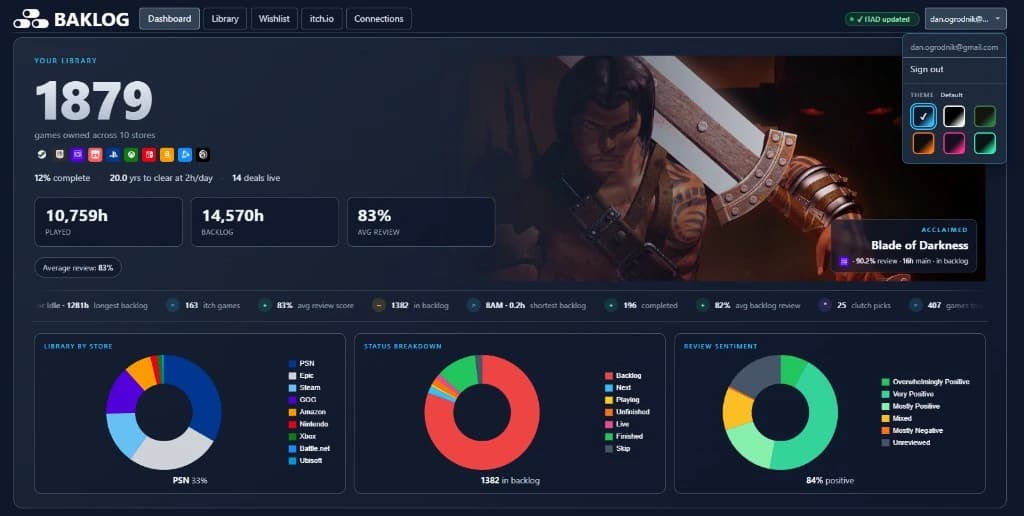Open the itch.io tab

coord(322,19)
